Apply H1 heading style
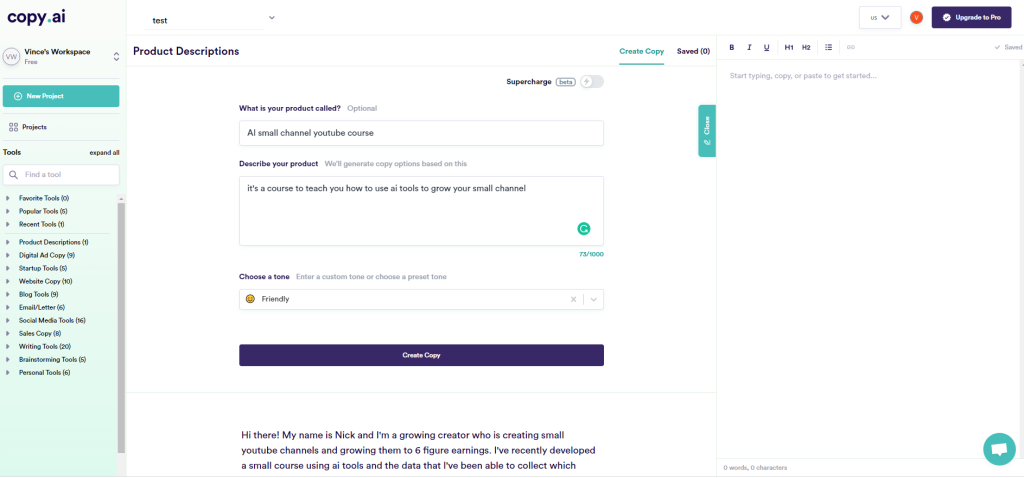The height and width of the screenshot is (478, 1024). (x=789, y=47)
